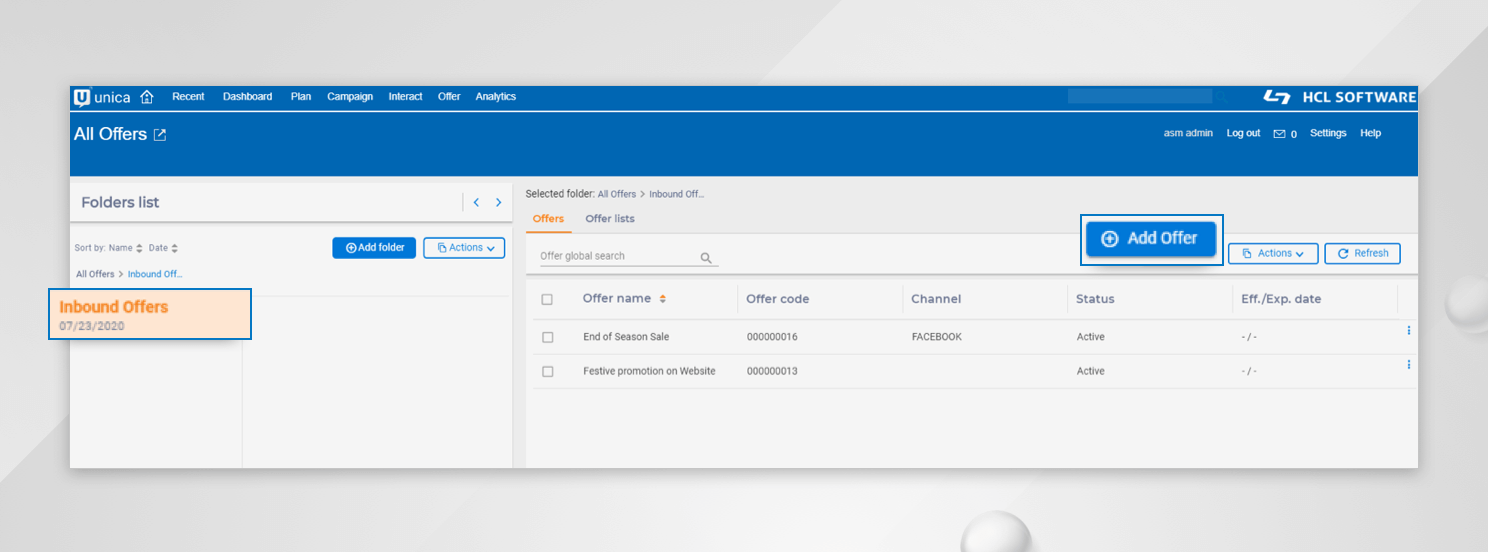Open the mail notifications envelope icon
1488x552 pixels.
tap(1279, 134)
